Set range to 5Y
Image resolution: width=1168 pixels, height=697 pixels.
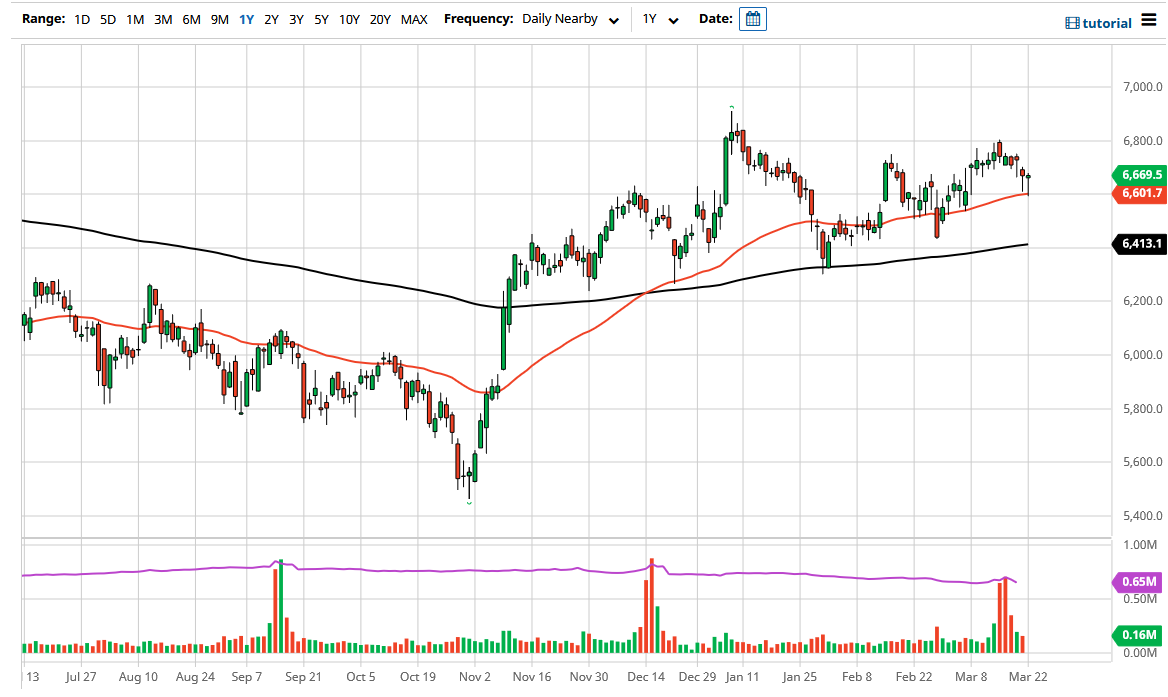(x=321, y=19)
